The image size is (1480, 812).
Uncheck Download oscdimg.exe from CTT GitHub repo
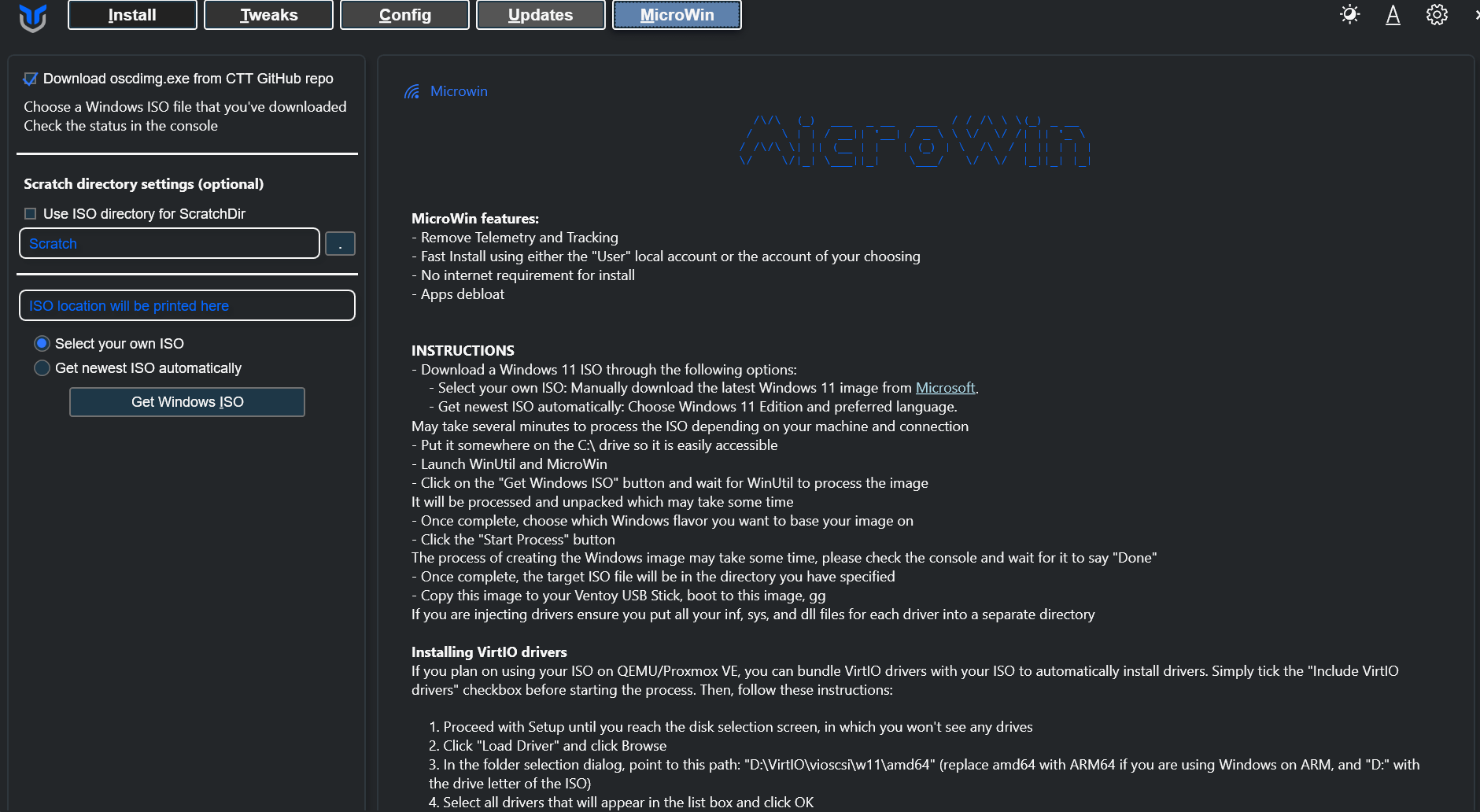[31, 79]
